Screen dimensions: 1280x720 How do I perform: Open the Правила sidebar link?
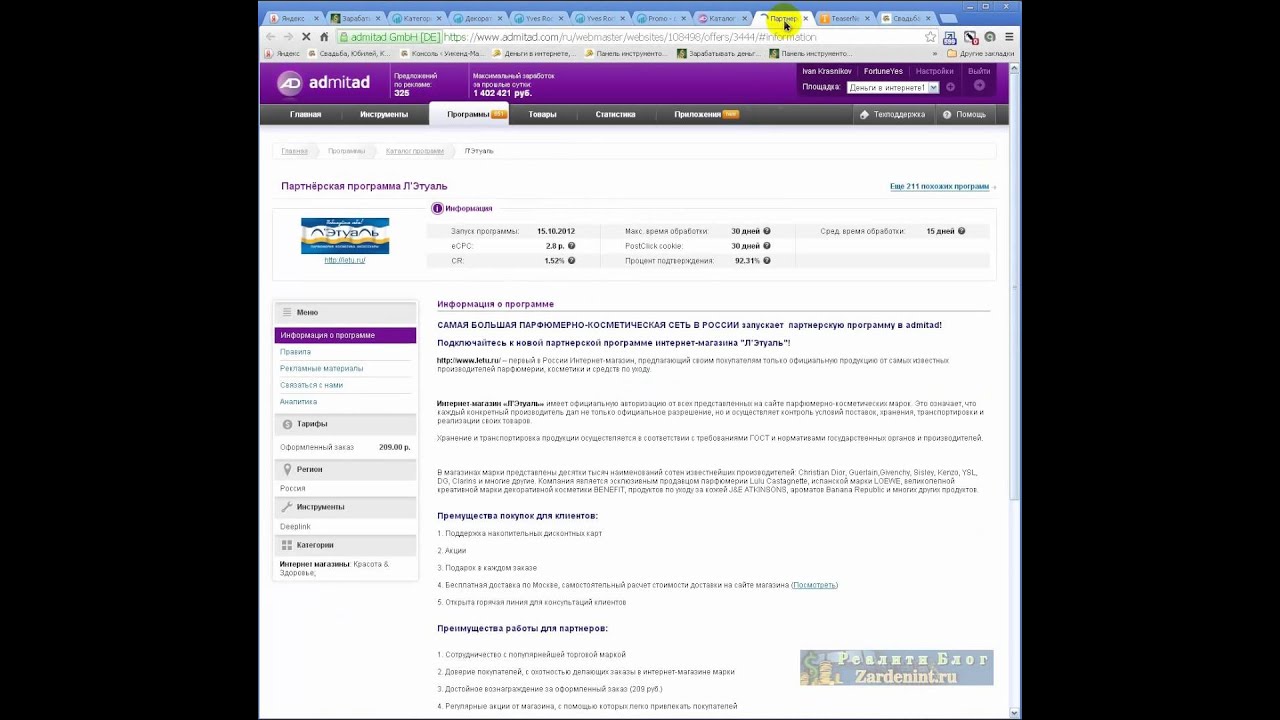pos(295,352)
